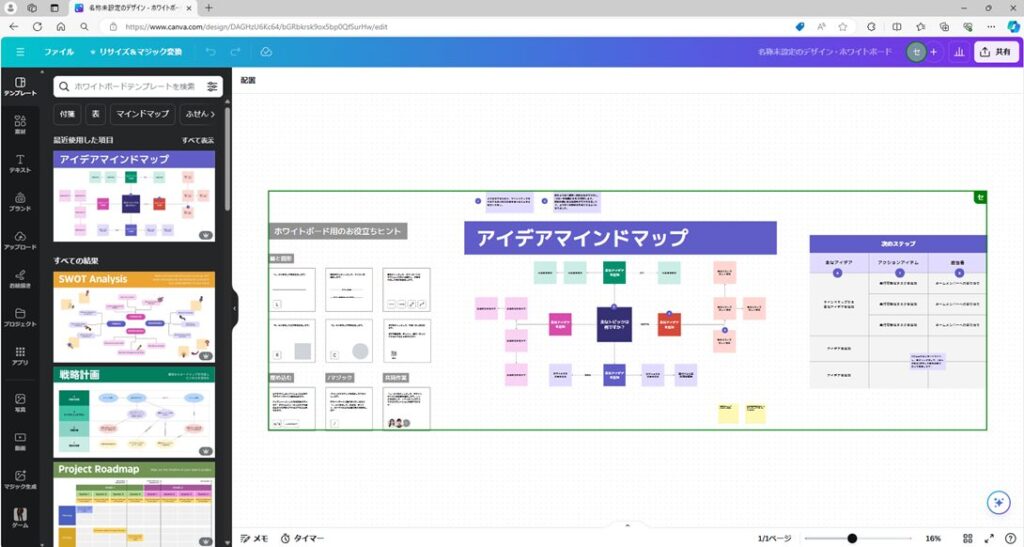
Task: Open リサイズ＆マジック変換 menu
Action: [136, 51]
